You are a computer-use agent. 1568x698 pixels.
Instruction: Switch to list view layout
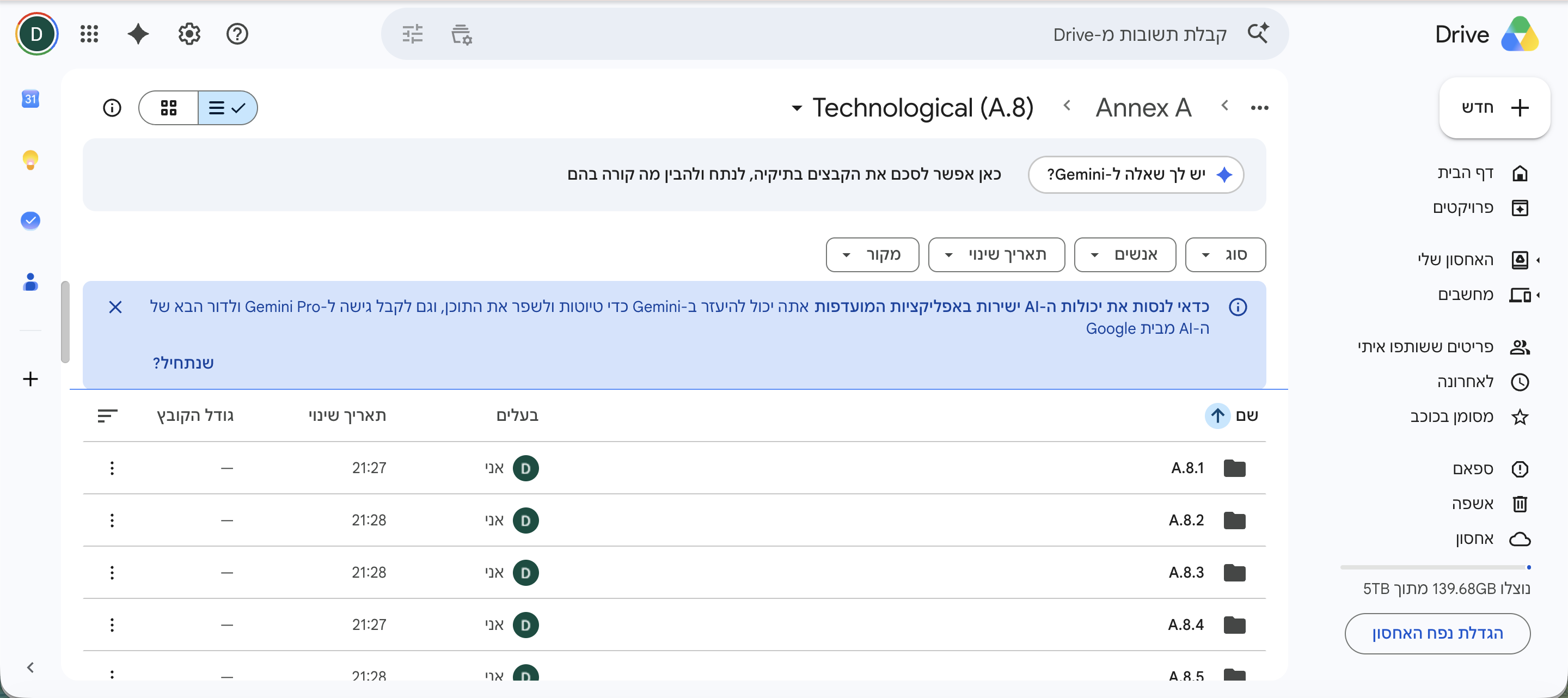pyautogui.click(x=227, y=108)
